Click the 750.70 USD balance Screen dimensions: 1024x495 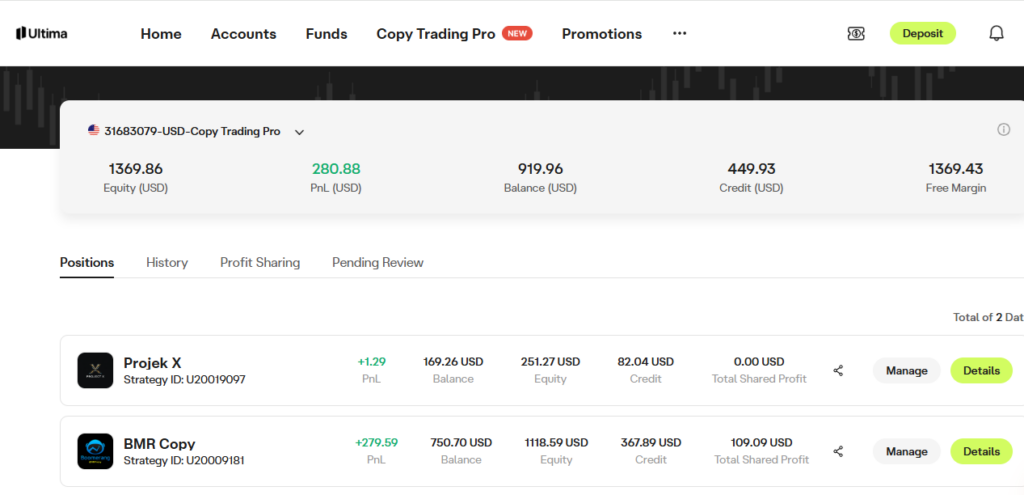(461, 443)
